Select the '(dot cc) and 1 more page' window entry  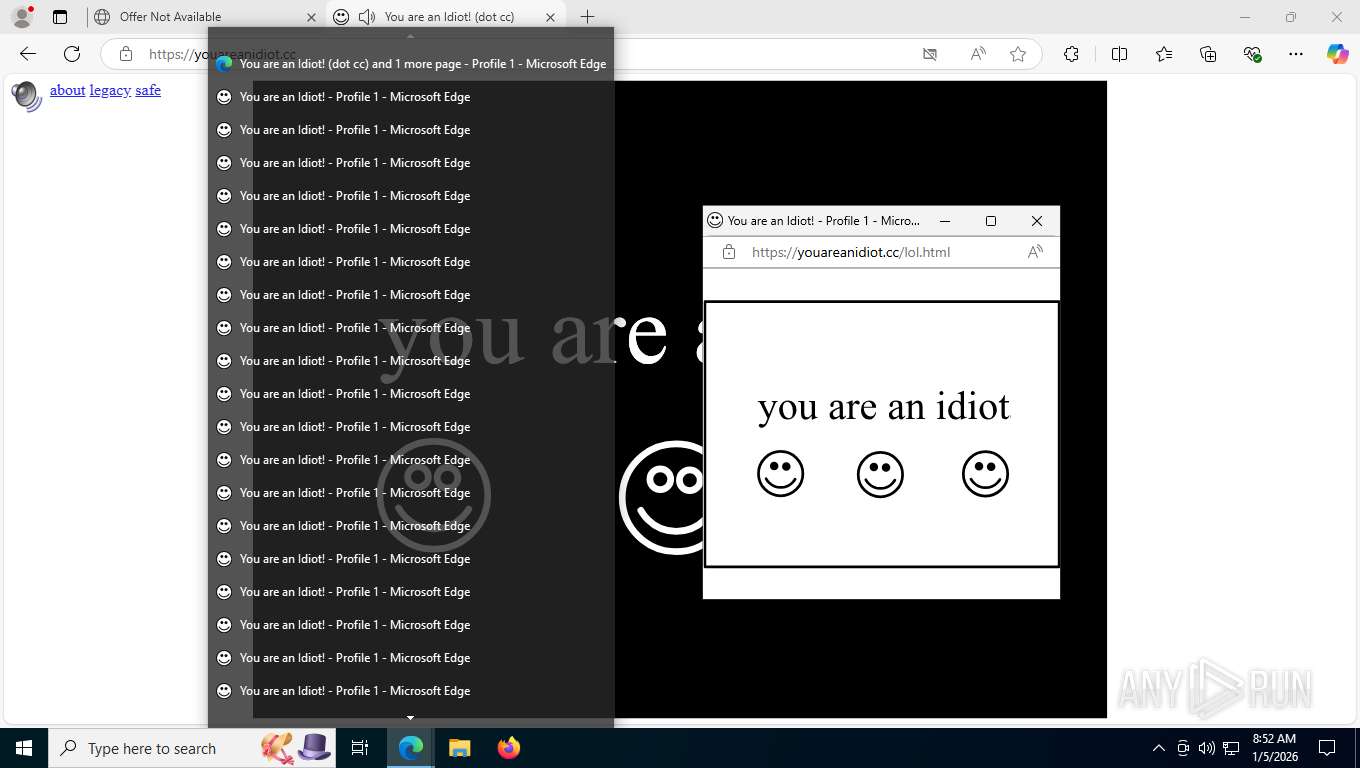point(411,63)
